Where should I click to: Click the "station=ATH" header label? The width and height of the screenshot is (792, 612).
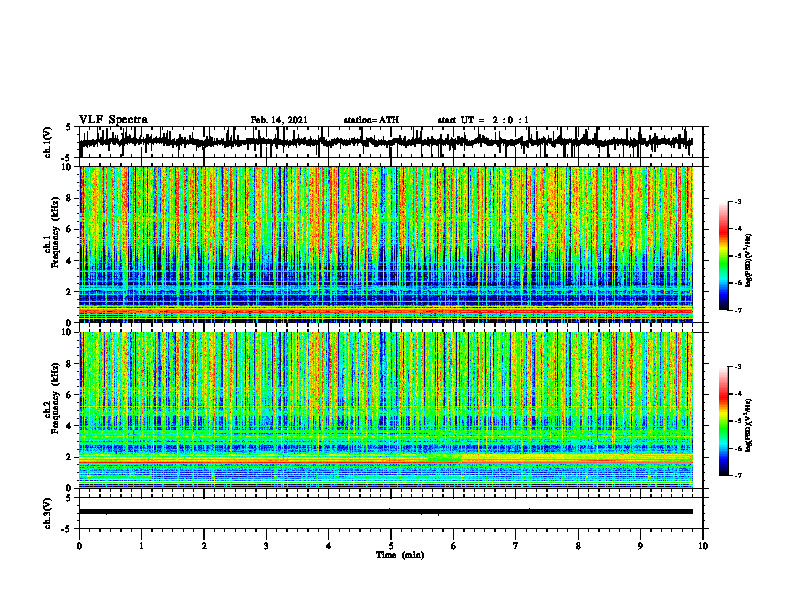(371, 120)
